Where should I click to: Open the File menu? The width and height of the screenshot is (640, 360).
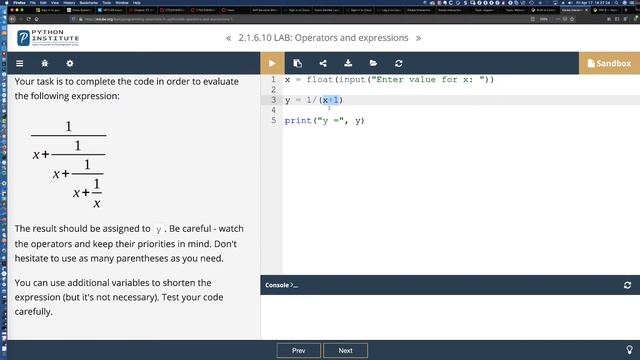[33, 2]
